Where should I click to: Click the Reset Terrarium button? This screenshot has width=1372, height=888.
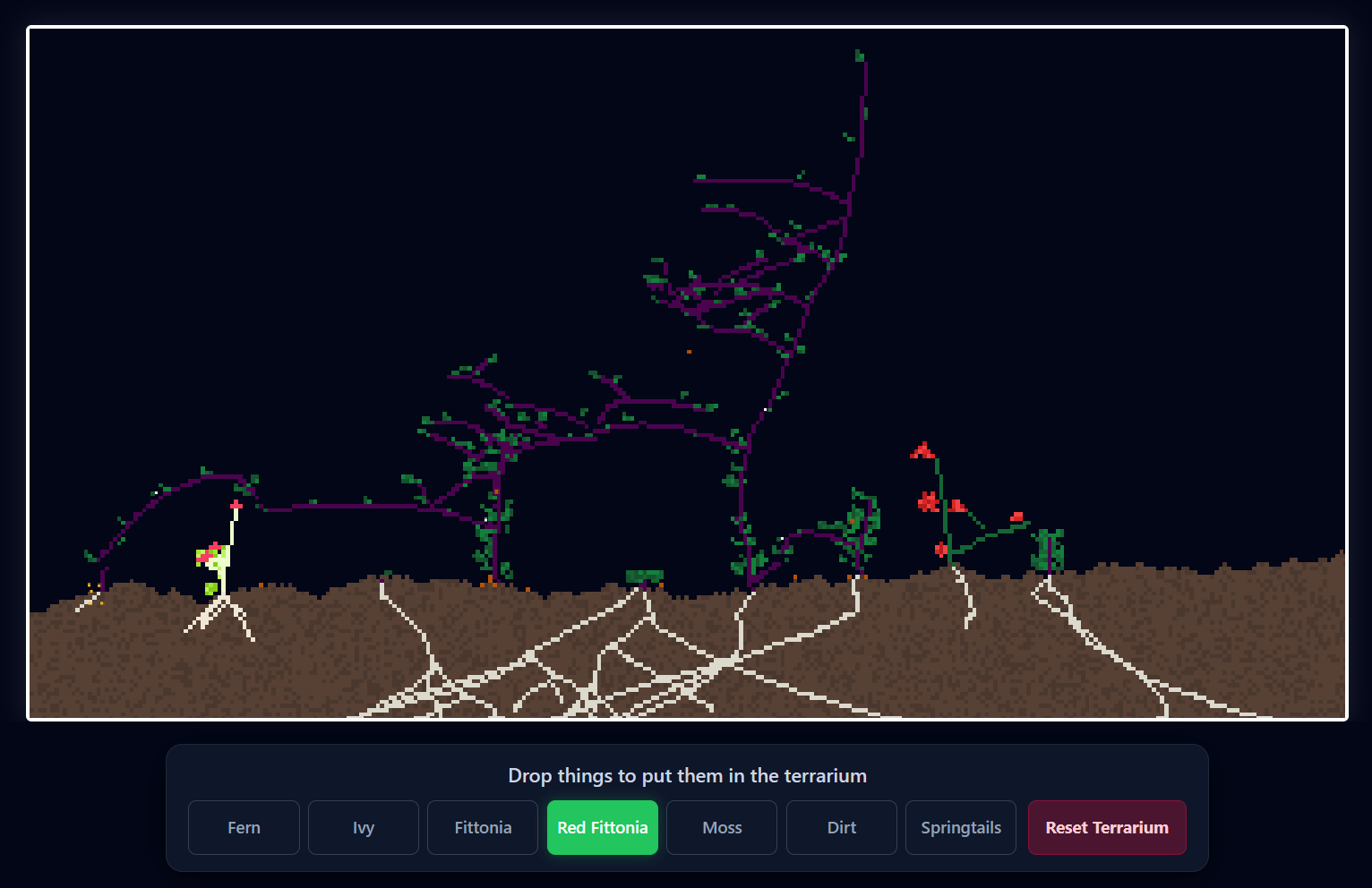tap(1107, 827)
